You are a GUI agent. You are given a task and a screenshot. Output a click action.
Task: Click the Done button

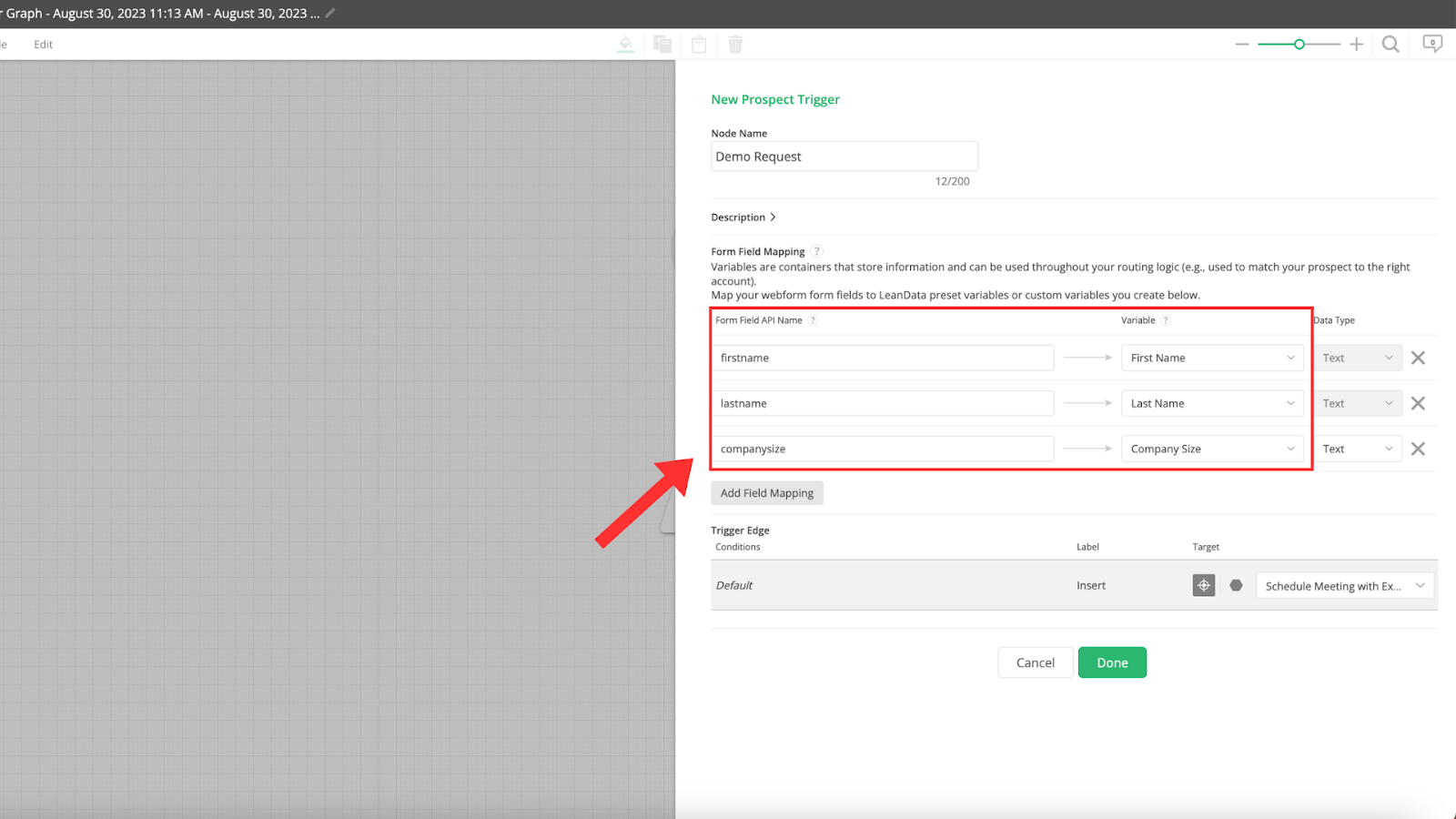[1111, 662]
